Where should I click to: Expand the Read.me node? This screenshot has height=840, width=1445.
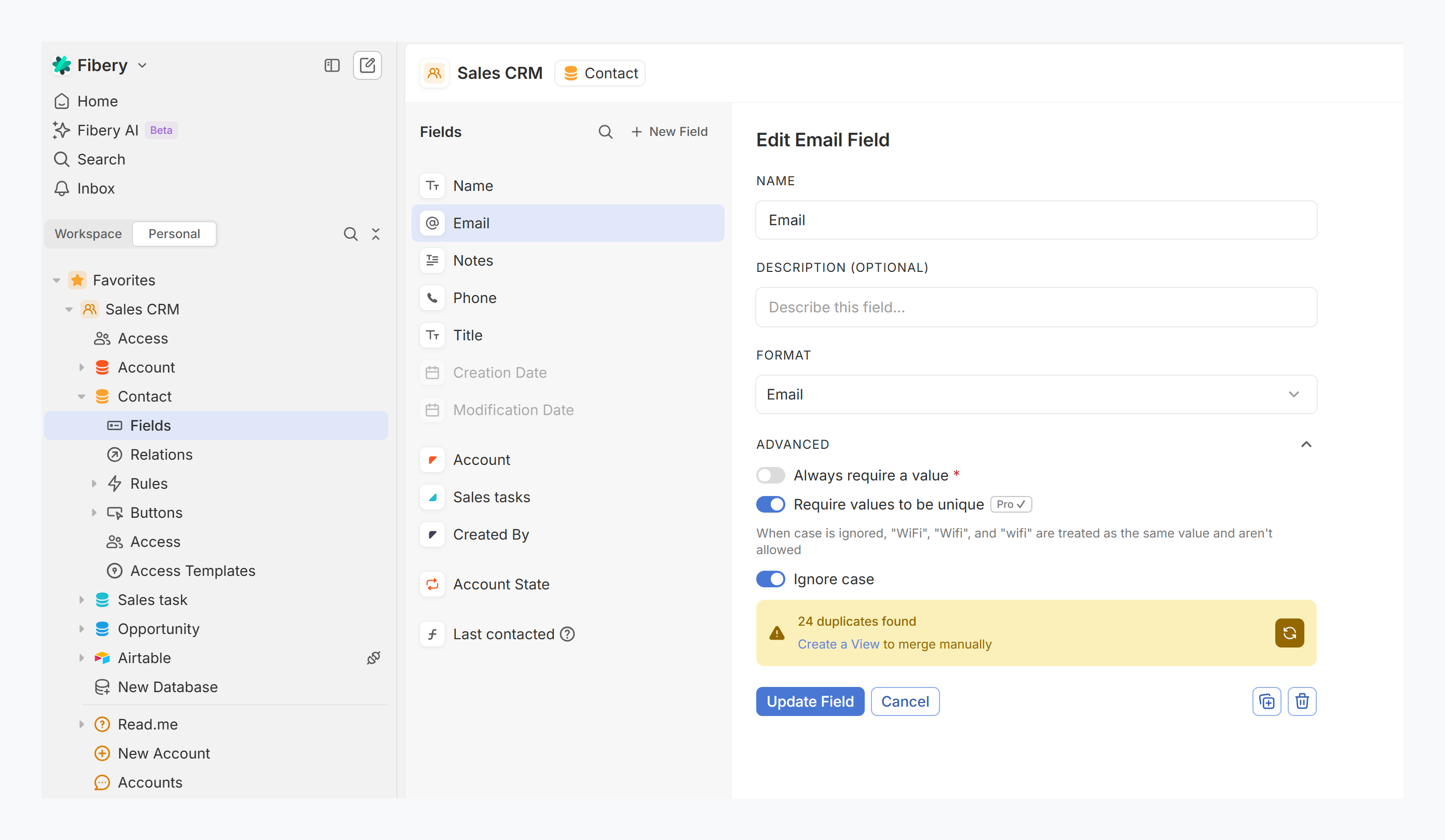[81, 724]
